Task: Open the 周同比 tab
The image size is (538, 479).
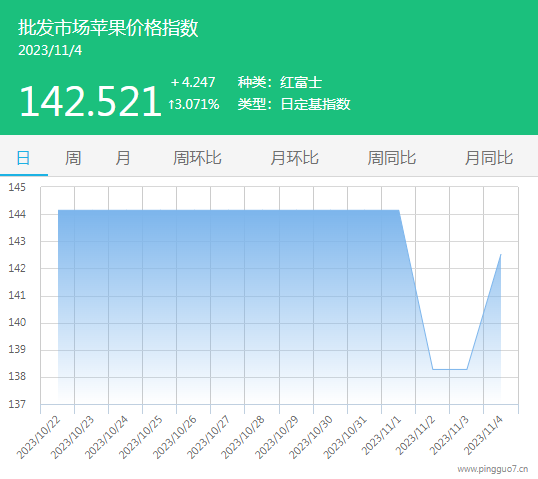Action: [392, 158]
